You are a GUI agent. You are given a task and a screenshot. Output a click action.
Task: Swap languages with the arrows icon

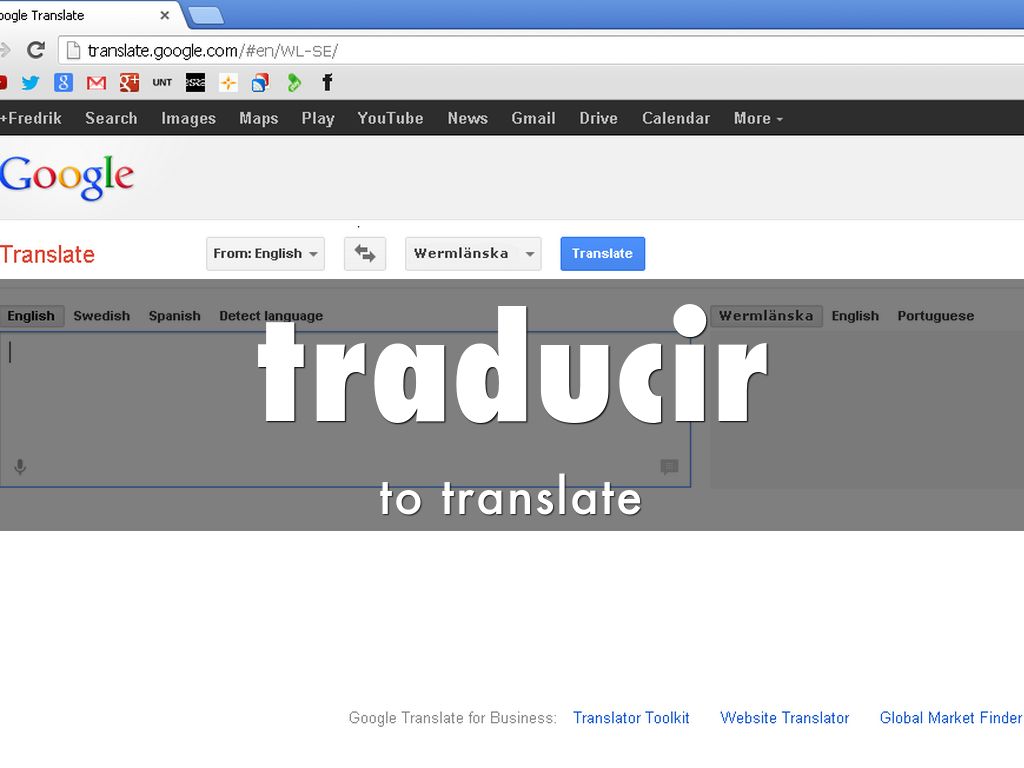click(365, 254)
